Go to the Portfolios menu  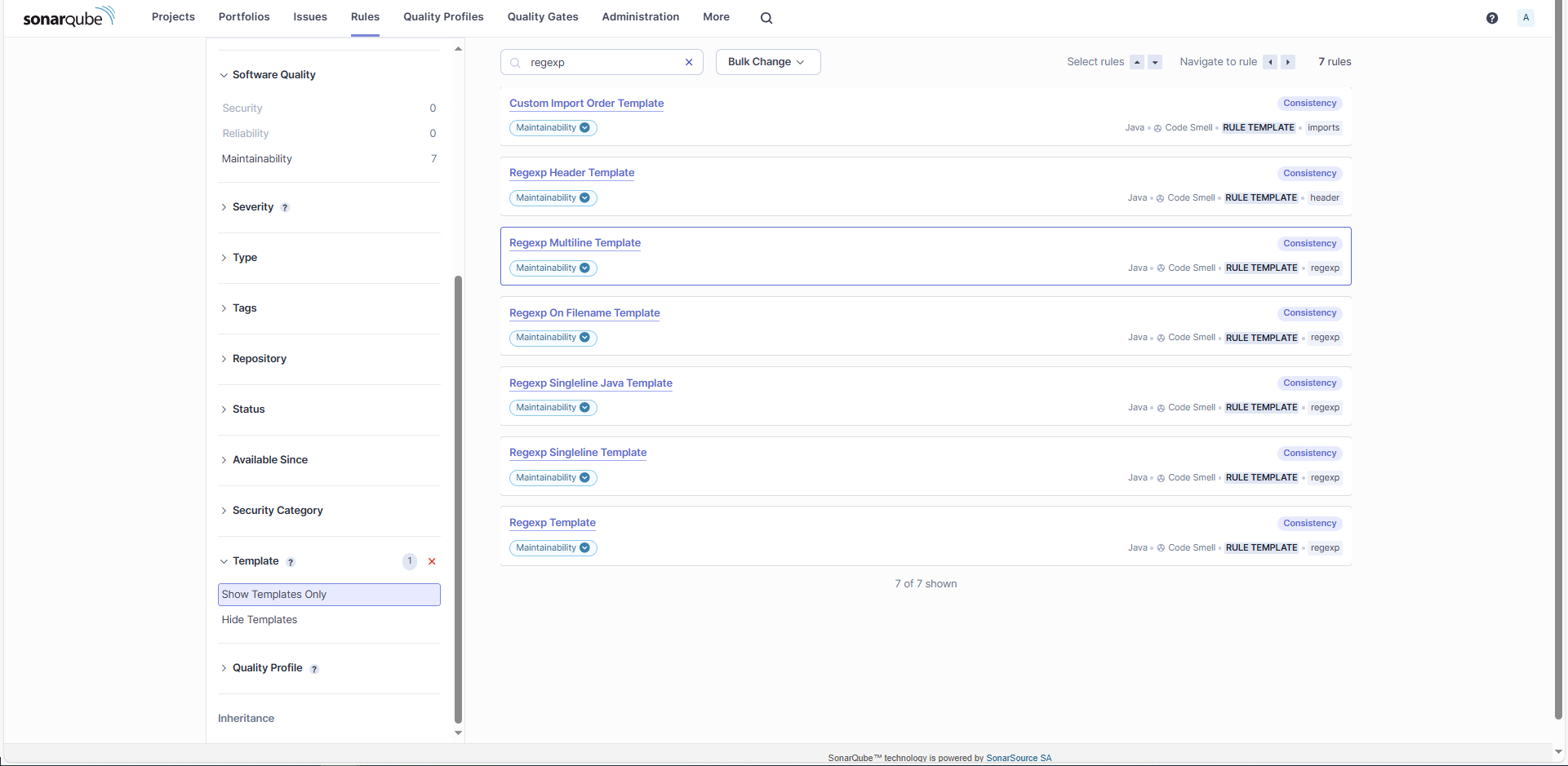244,17
